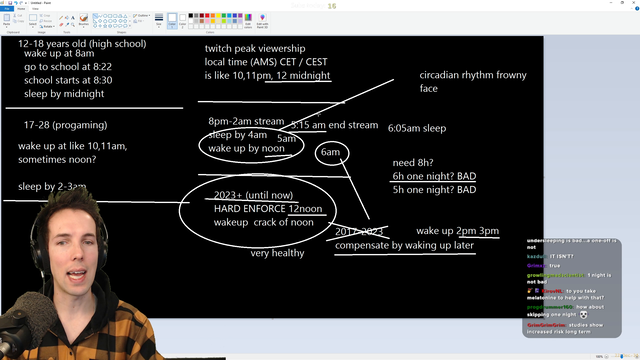Click the 'very healthy' text on canvas

tap(277, 253)
